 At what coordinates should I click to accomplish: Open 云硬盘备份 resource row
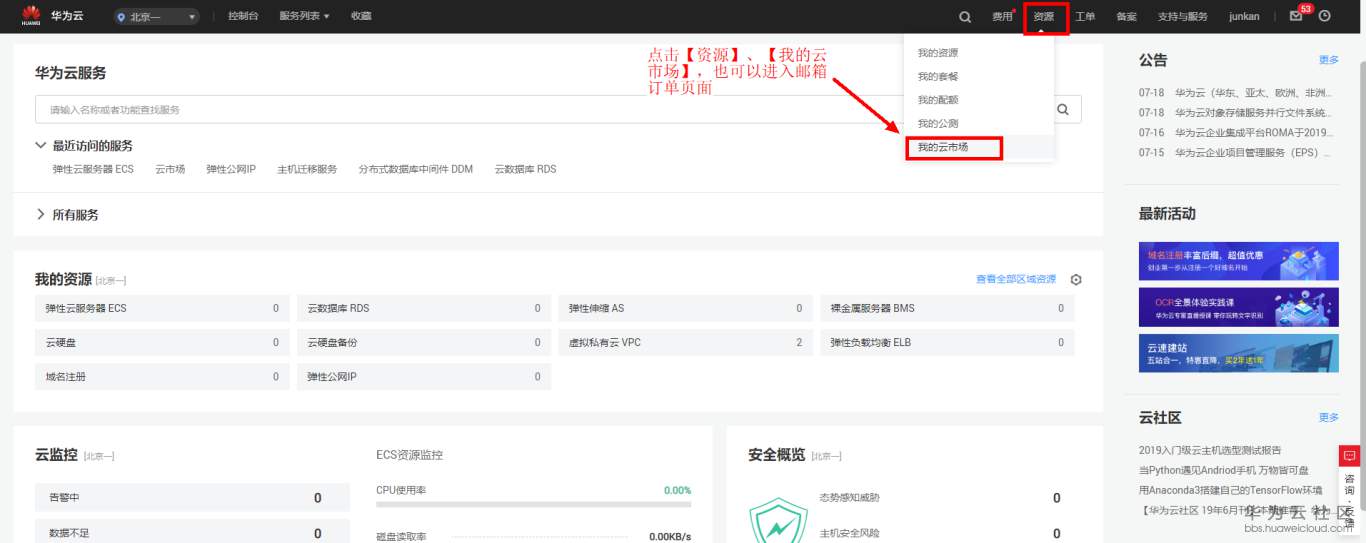pos(424,343)
